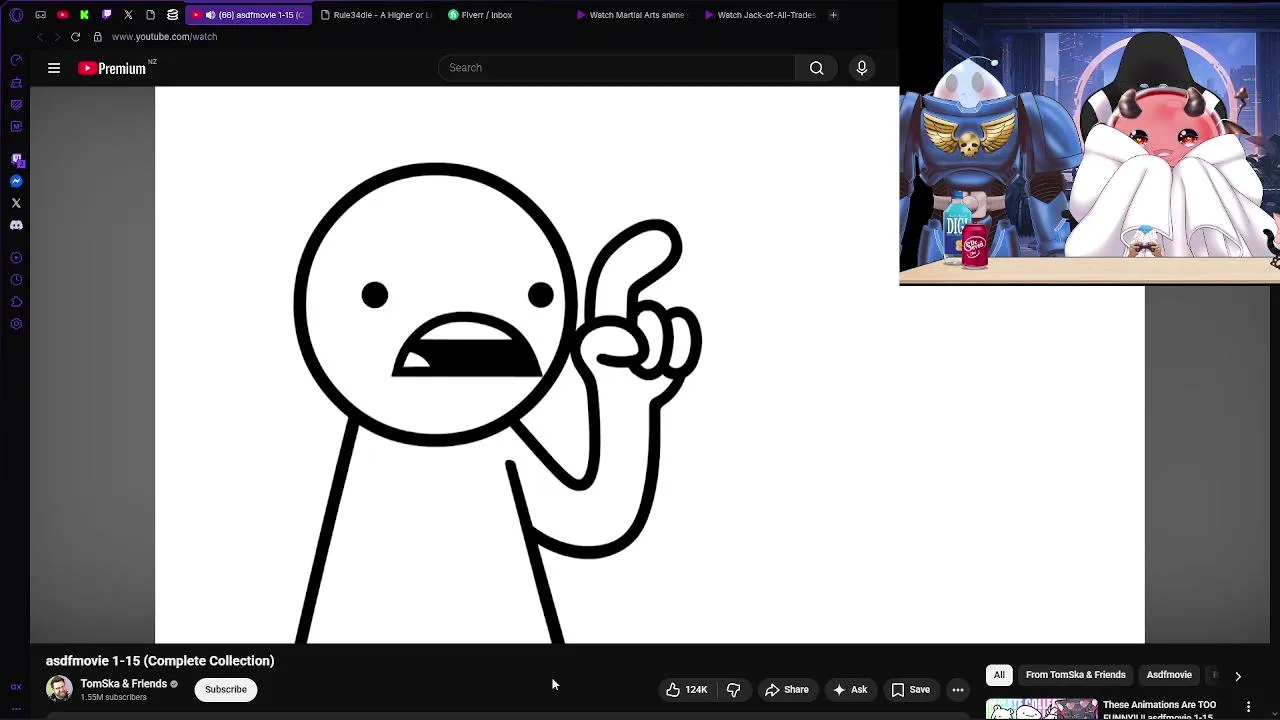This screenshot has height=720, width=1280.
Task: Open X (Twitter) in the sidebar
Action: tap(16, 203)
